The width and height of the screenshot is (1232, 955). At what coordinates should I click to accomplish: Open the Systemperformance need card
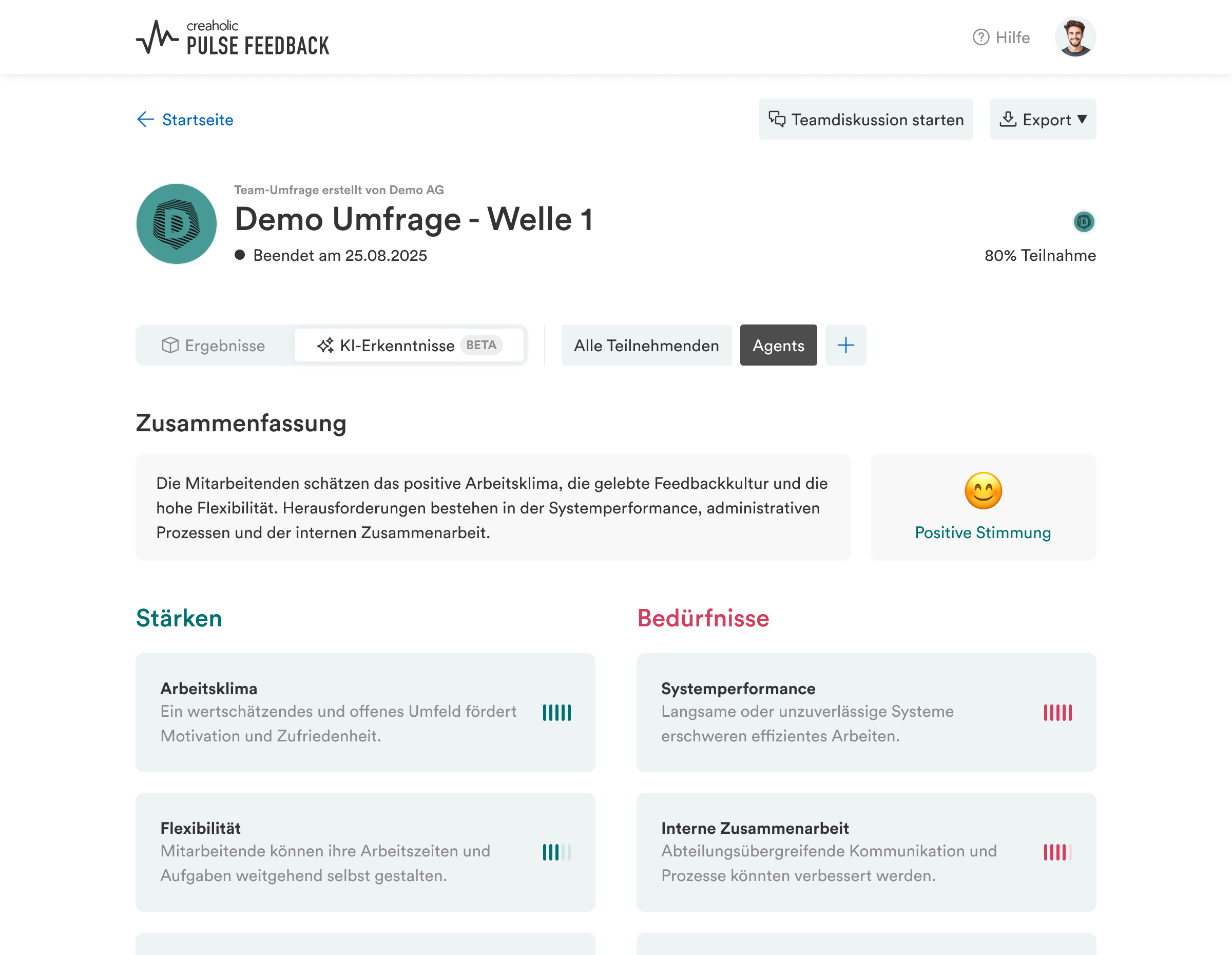(x=867, y=713)
